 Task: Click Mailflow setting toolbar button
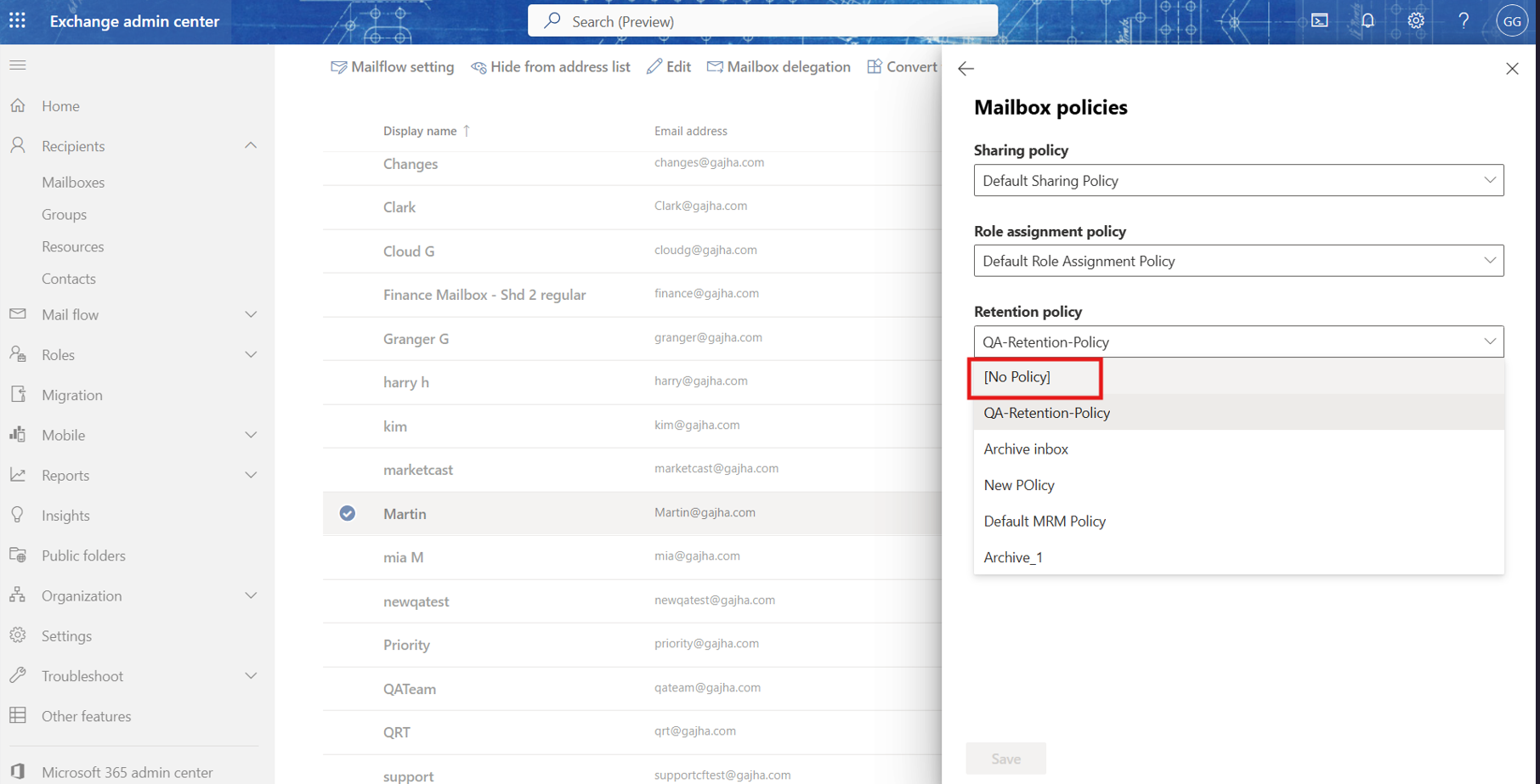click(393, 67)
